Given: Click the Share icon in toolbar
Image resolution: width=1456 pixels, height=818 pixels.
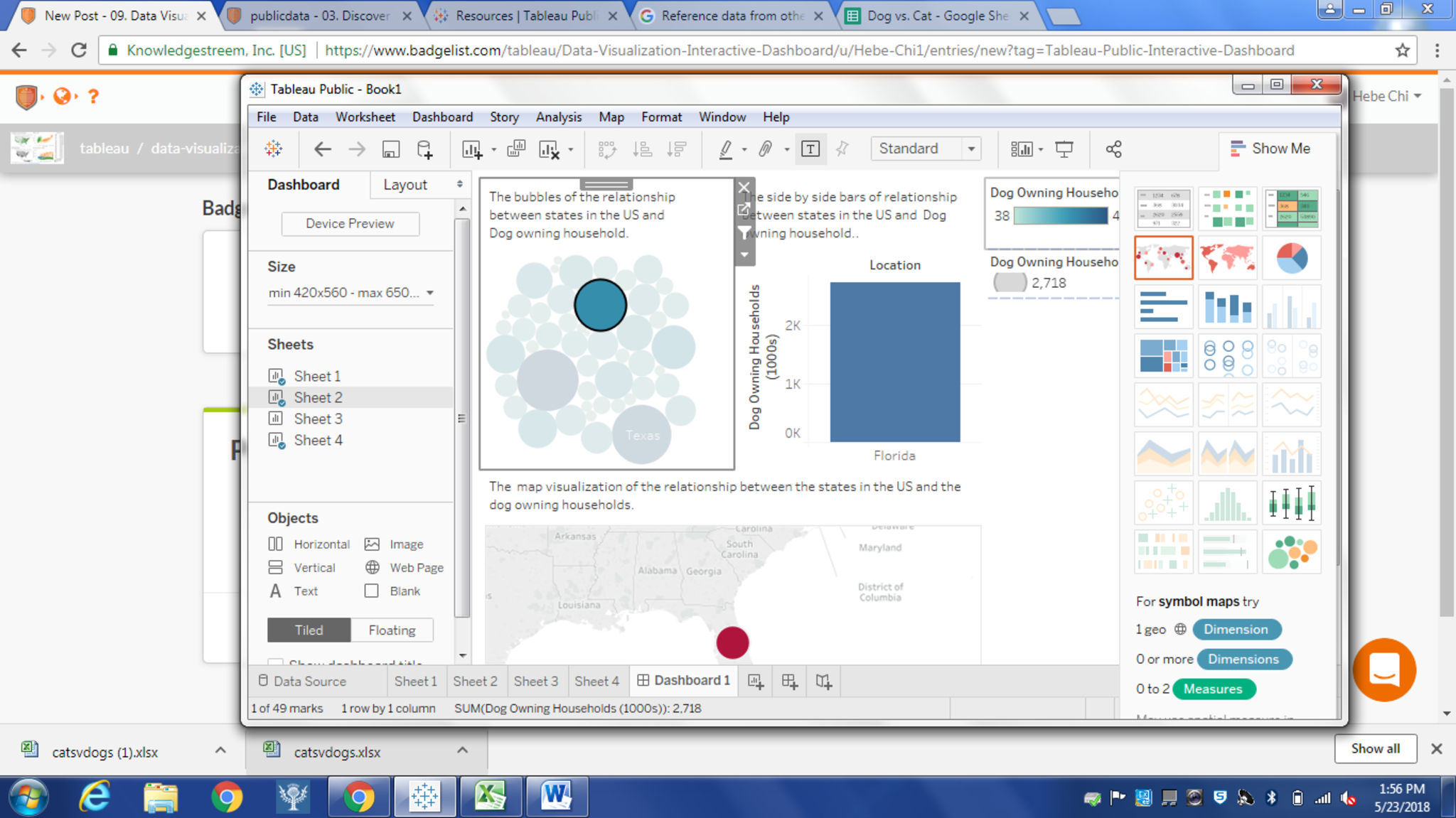Looking at the screenshot, I should 1113,149.
